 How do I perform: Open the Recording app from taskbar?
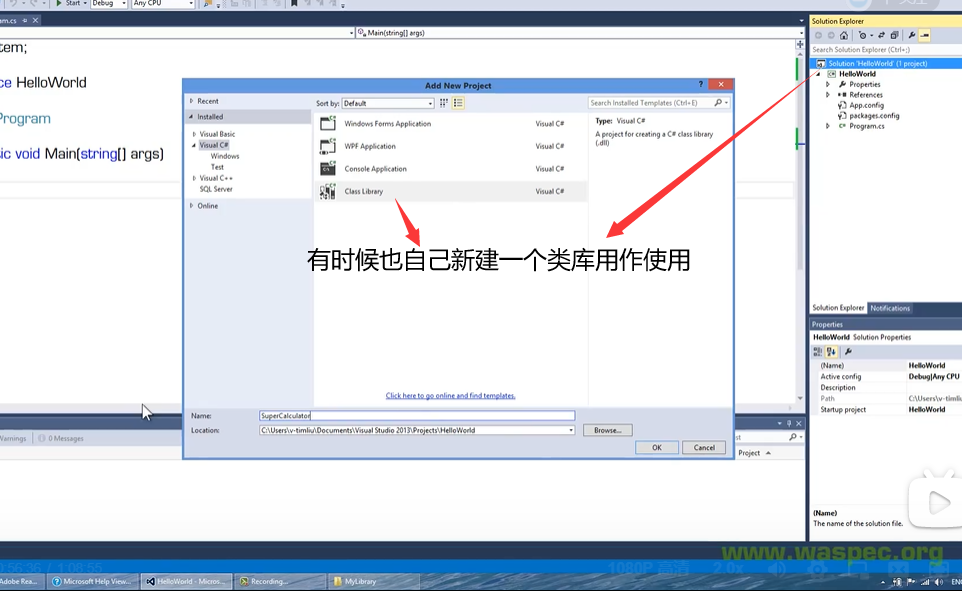click(280, 582)
